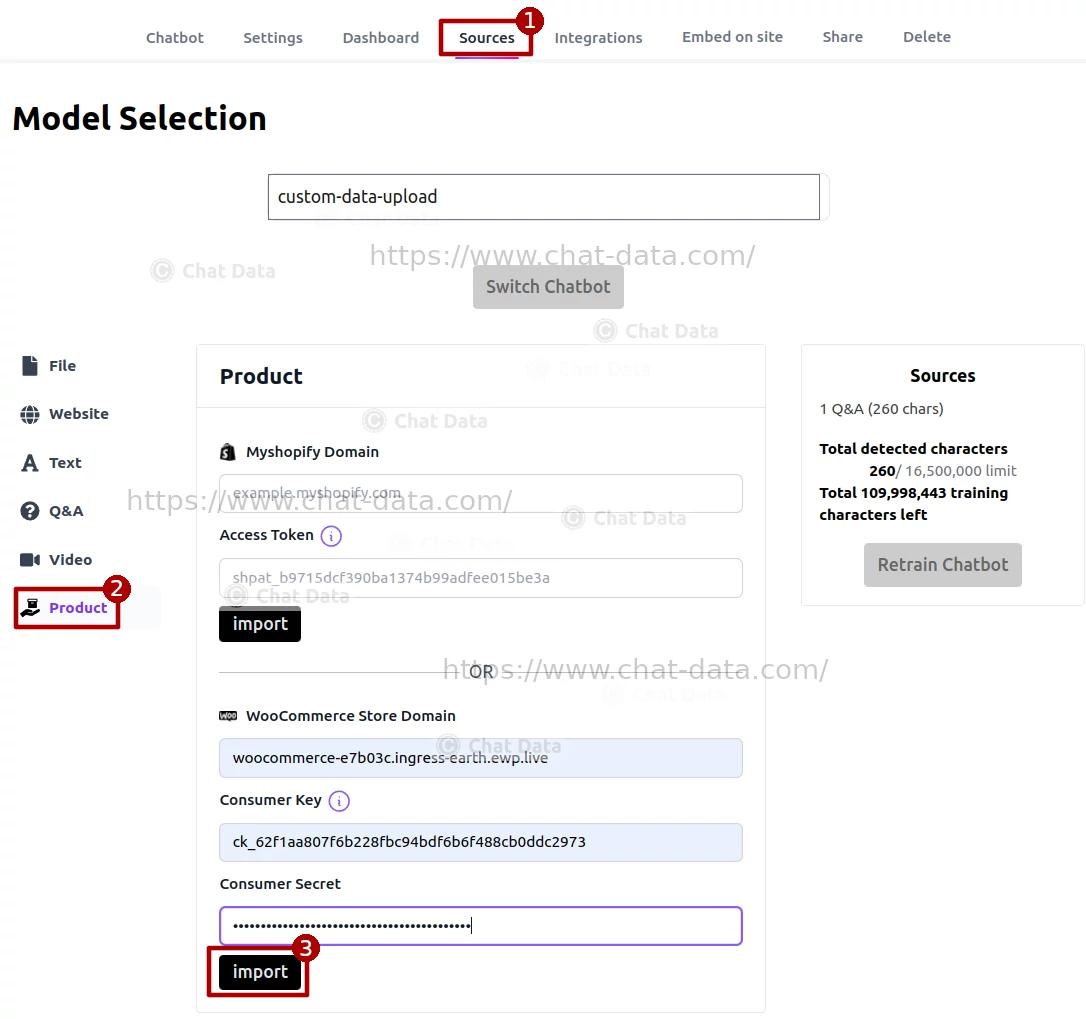Click the 'Model Selection' heading
Image resolution: width=1086 pixels, height=1019 pixels.
pyautogui.click(x=139, y=118)
